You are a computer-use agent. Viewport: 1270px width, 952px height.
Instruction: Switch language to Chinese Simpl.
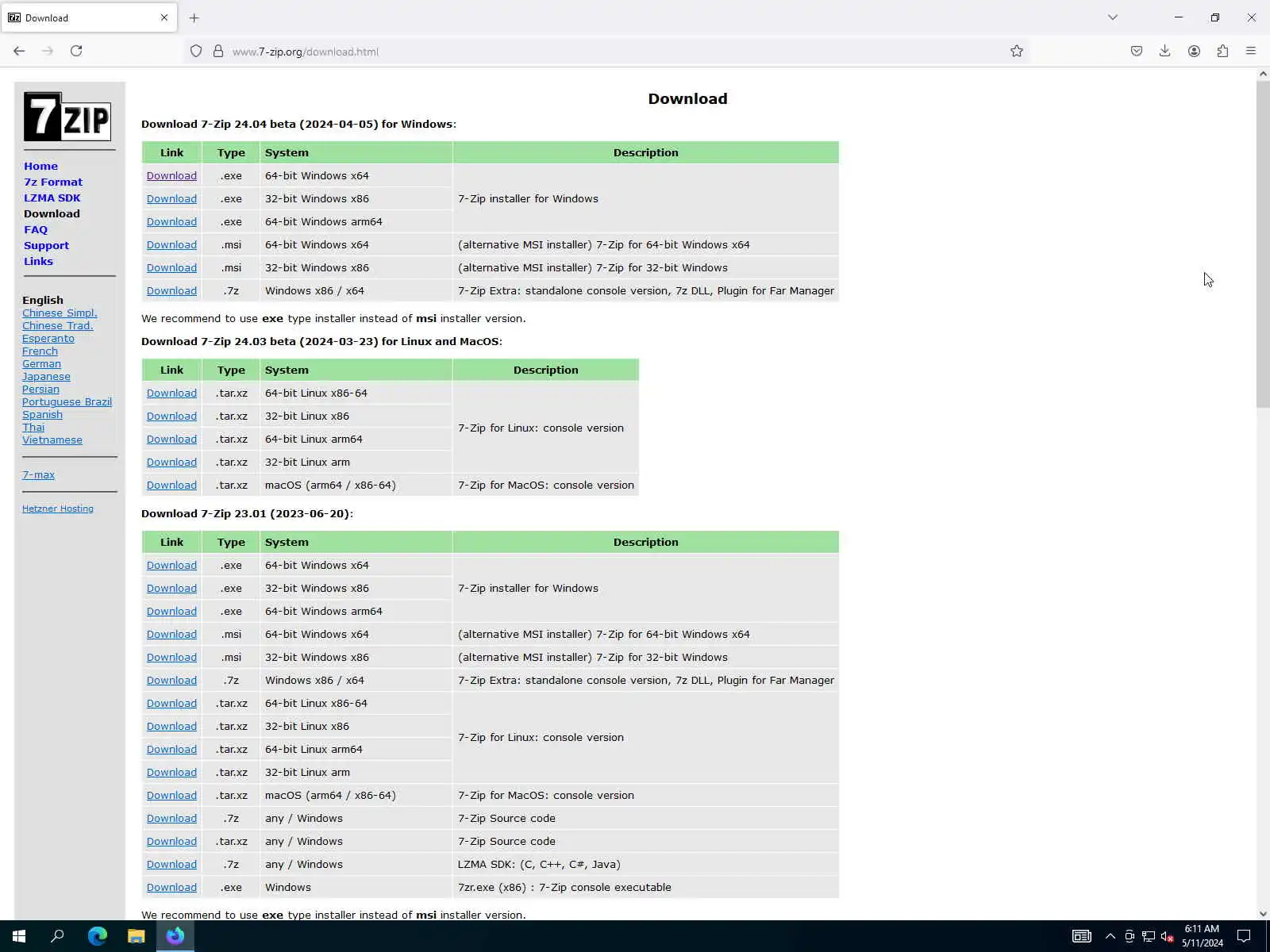click(x=60, y=313)
